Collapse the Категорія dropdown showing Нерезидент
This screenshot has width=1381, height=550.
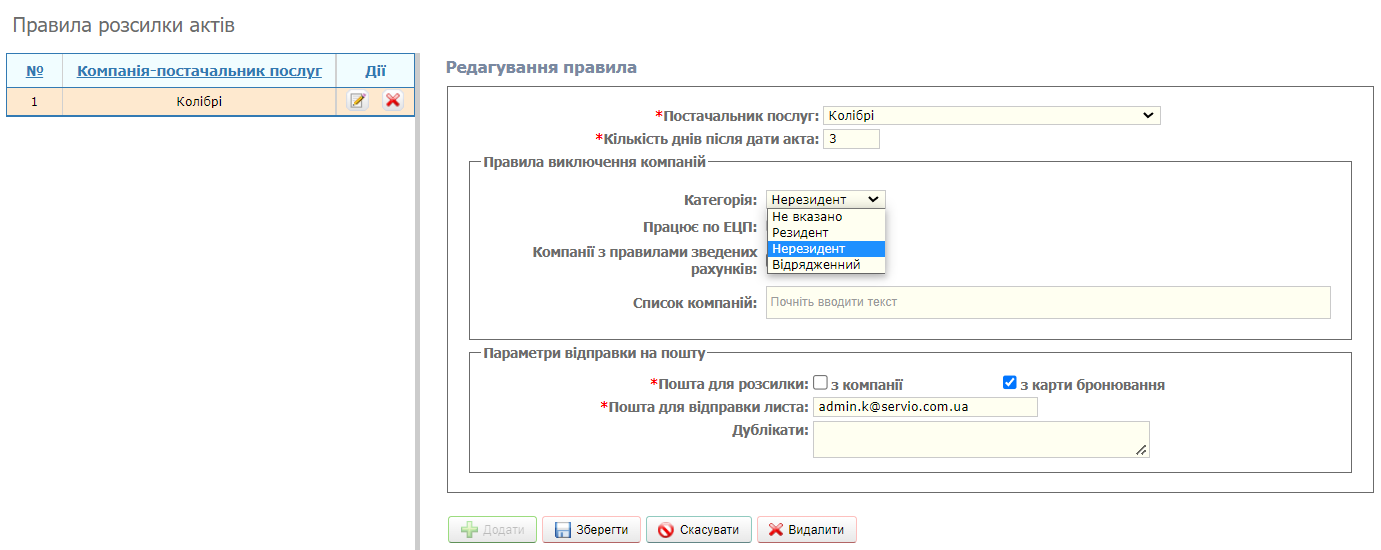click(825, 200)
